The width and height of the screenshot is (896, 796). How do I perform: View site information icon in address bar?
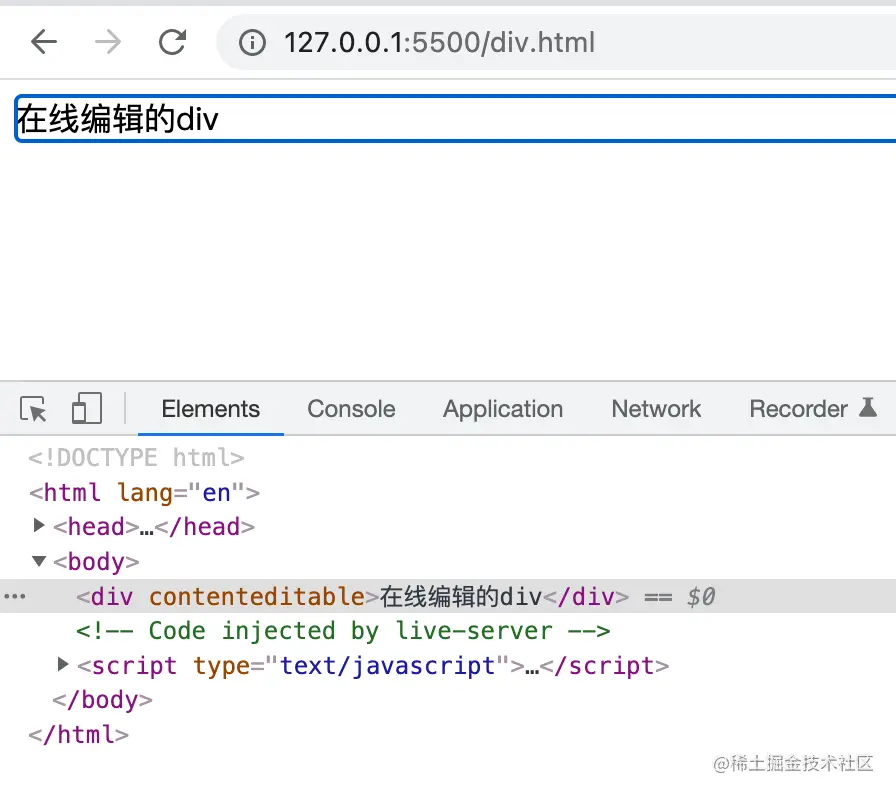click(252, 42)
